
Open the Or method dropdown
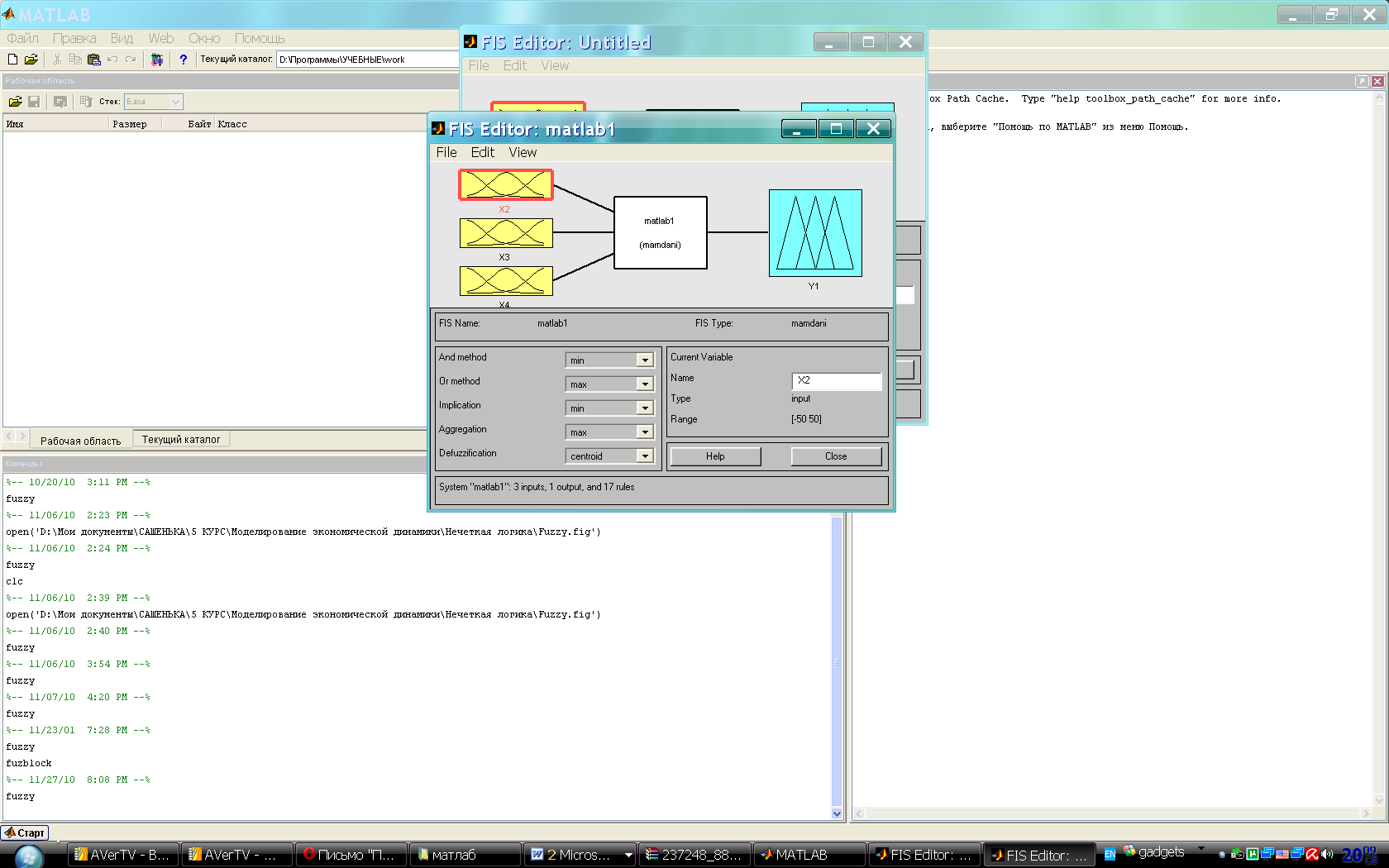point(645,384)
